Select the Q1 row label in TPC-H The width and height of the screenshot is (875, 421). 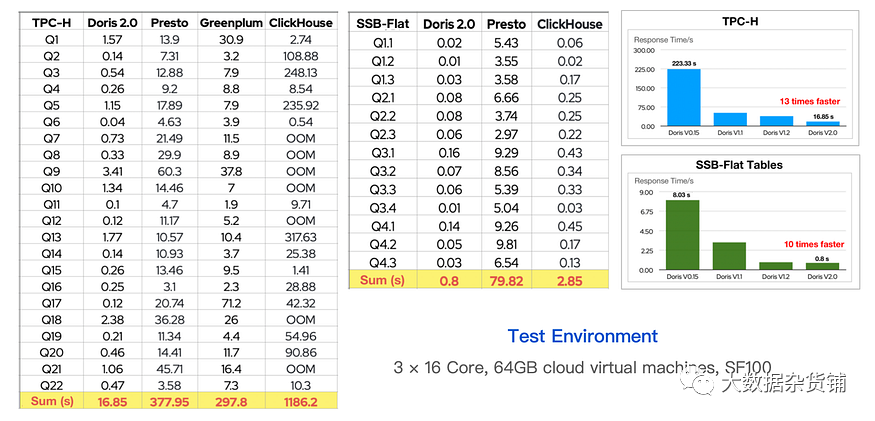click(x=51, y=40)
